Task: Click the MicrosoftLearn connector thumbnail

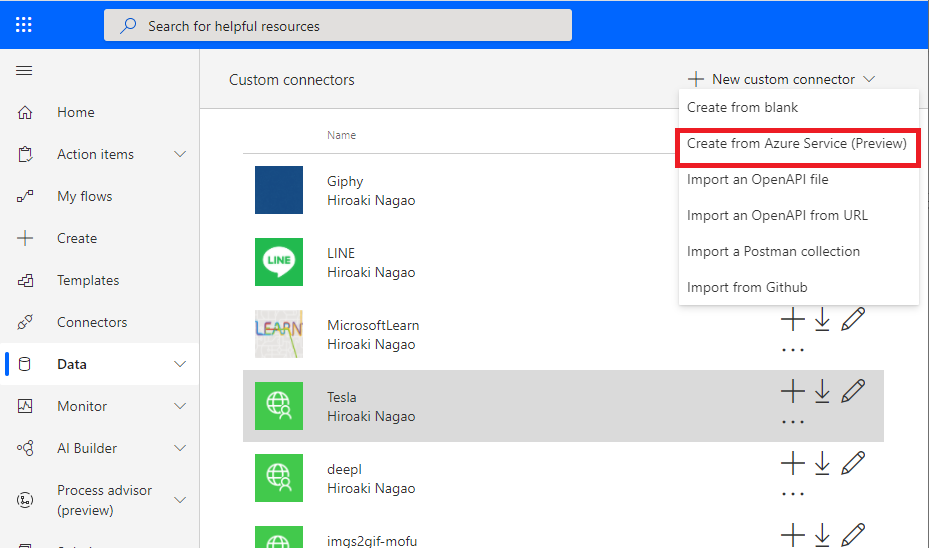Action: pos(279,334)
